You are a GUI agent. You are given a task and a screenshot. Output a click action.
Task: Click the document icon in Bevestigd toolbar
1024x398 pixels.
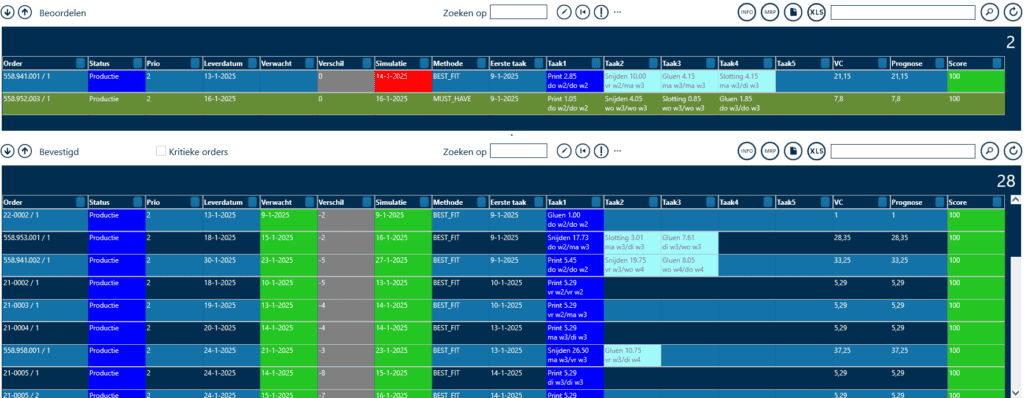[793, 151]
